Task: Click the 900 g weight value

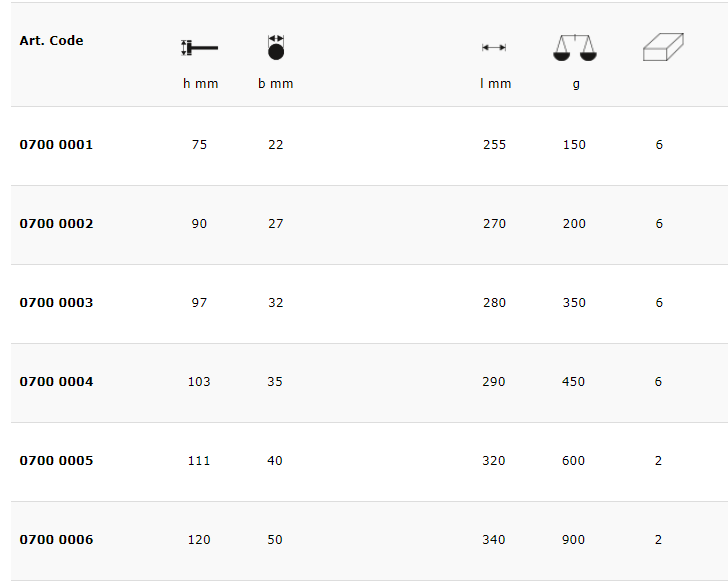Action: point(574,540)
